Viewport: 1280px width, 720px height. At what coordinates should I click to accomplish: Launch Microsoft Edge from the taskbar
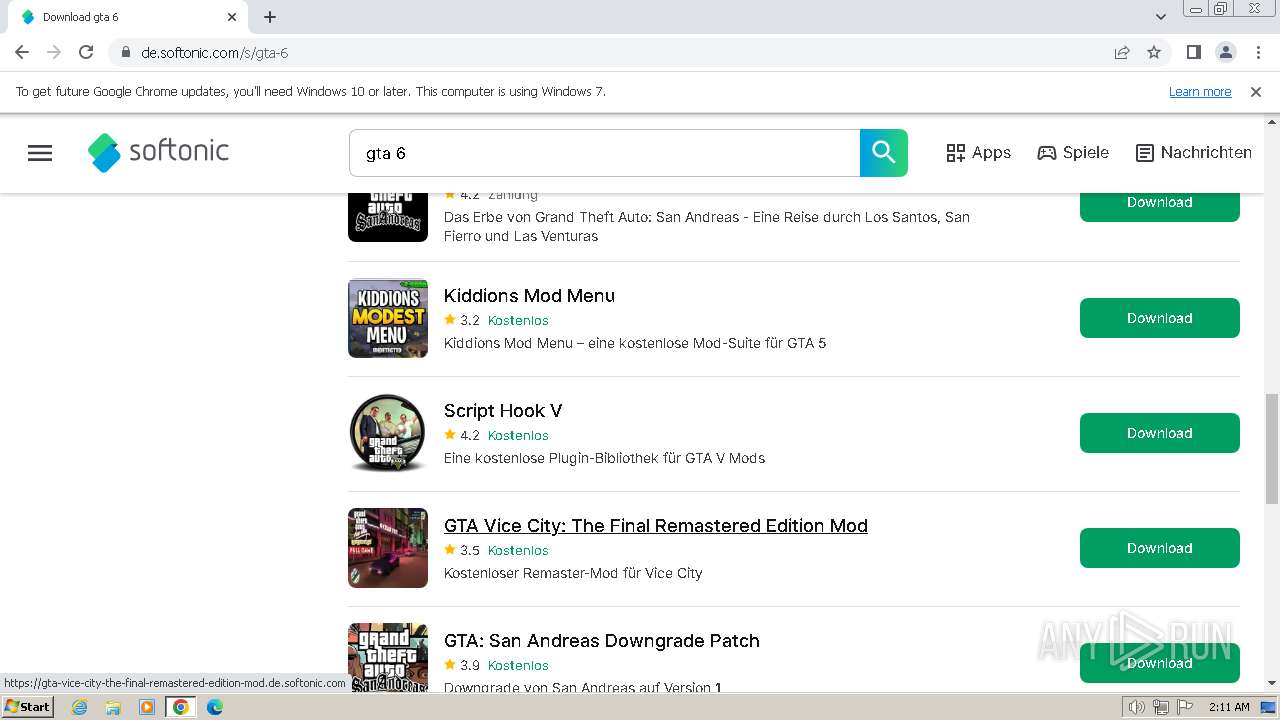tap(215, 707)
